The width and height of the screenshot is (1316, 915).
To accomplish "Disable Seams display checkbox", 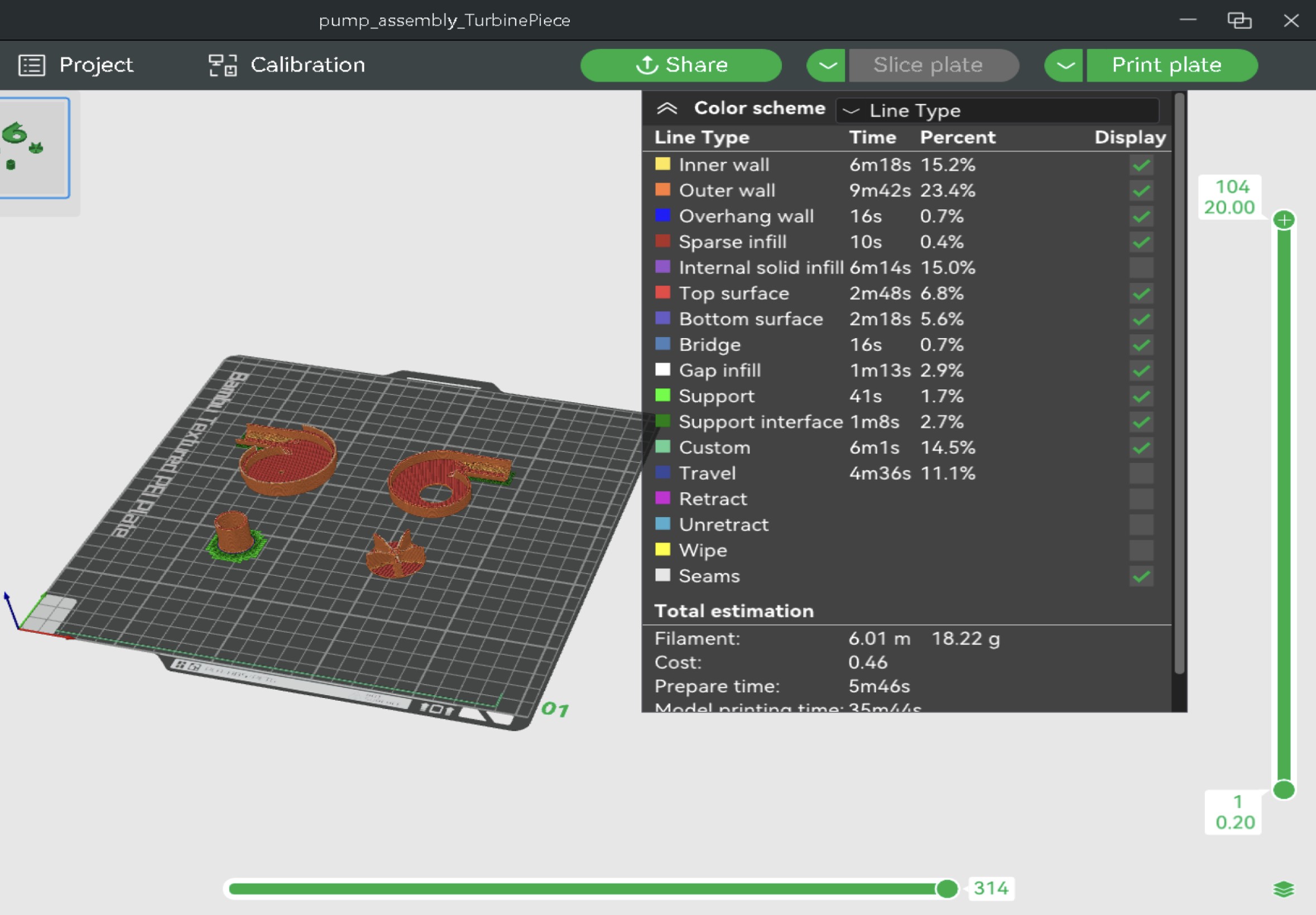I will (1141, 576).
